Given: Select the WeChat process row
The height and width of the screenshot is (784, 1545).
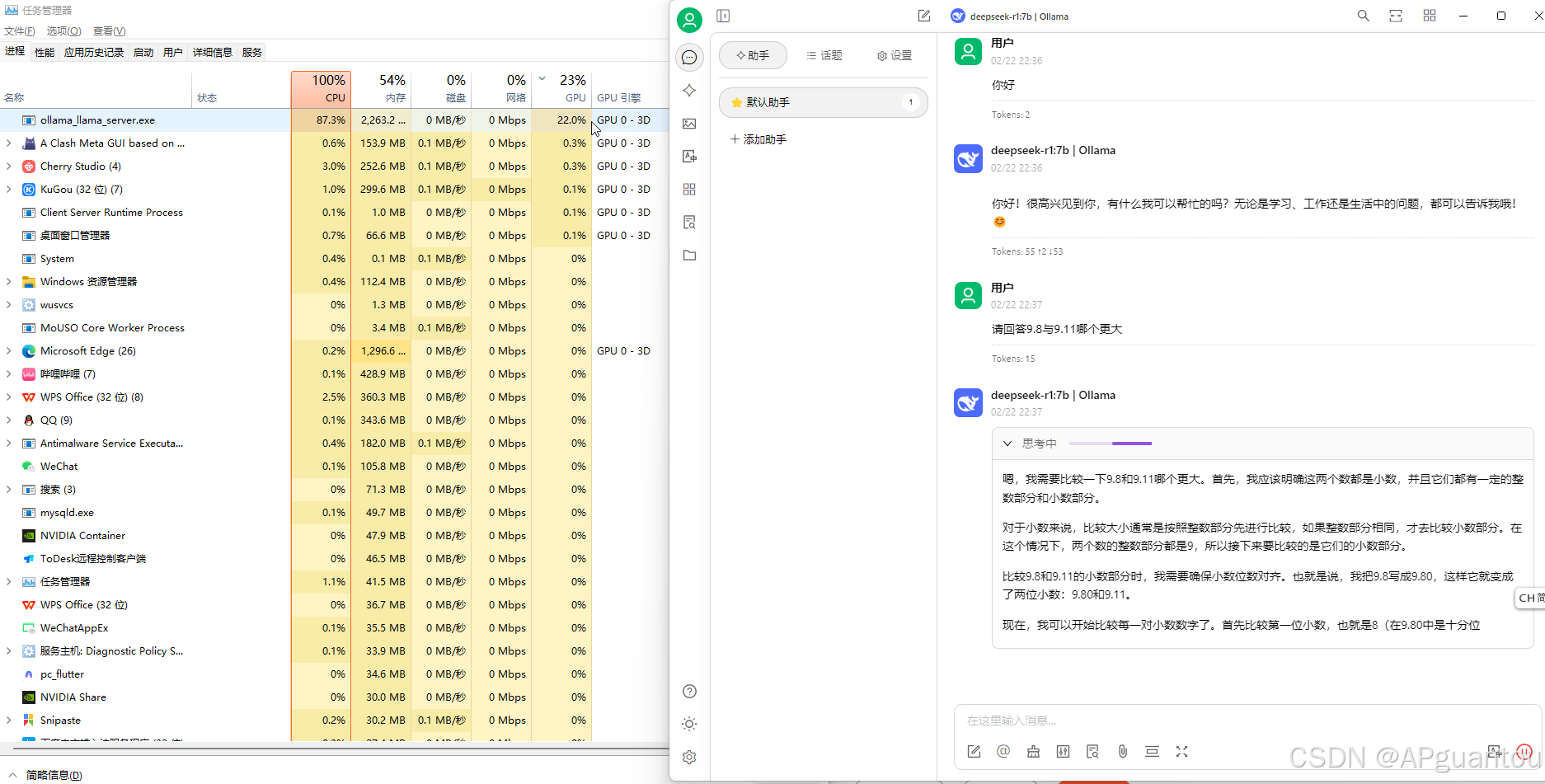Looking at the screenshot, I should [x=334, y=466].
